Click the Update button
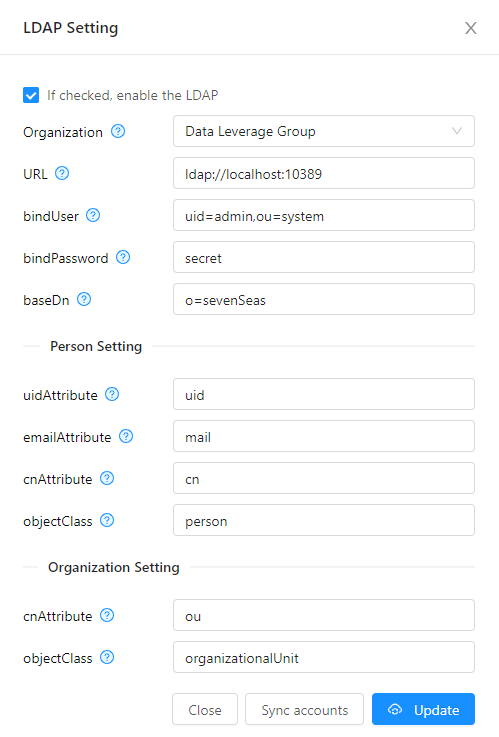The width and height of the screenshot is (499, 737). point(423,709)
